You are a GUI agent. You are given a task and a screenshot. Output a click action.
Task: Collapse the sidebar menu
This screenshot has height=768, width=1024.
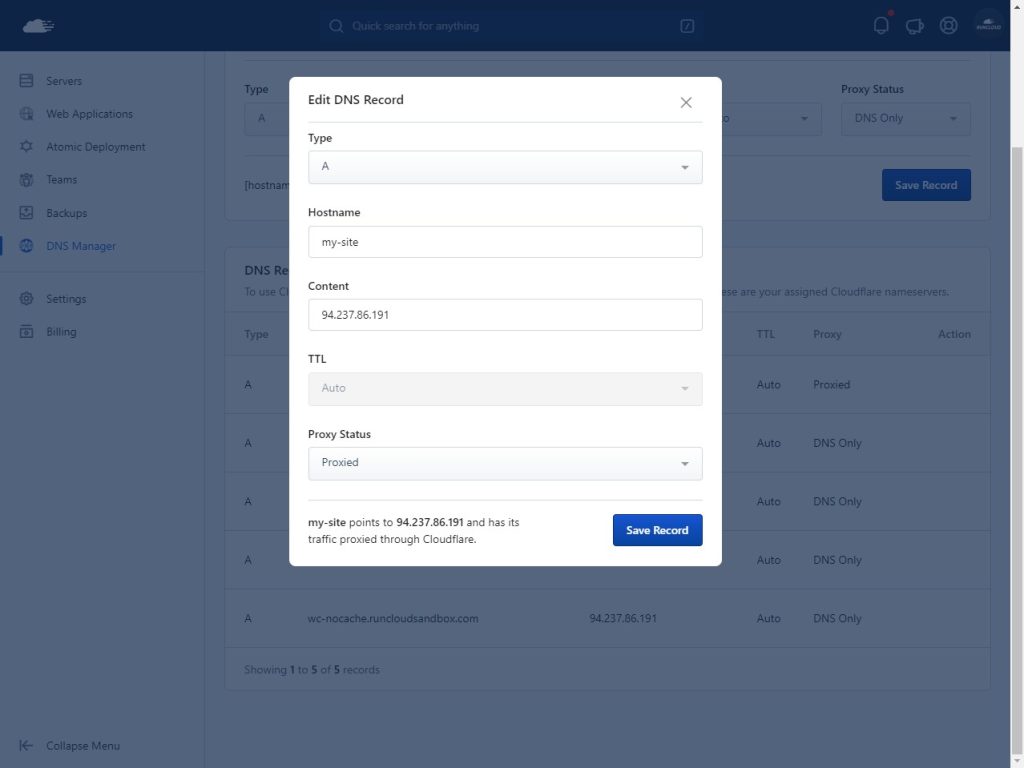[x=70, y=746]
